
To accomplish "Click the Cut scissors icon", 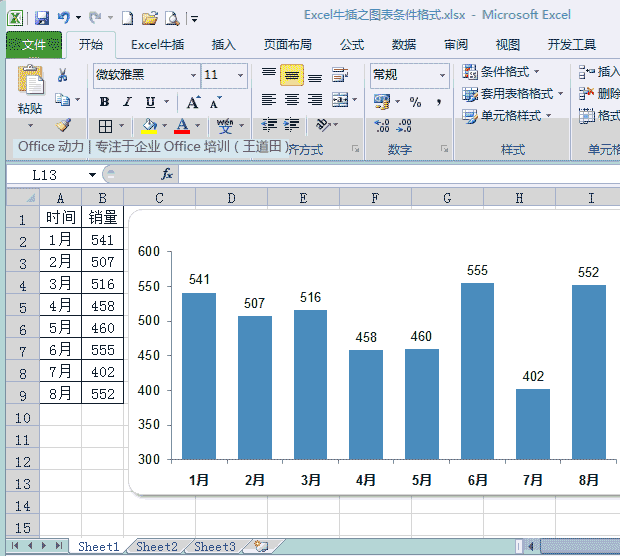I will 62,76.
